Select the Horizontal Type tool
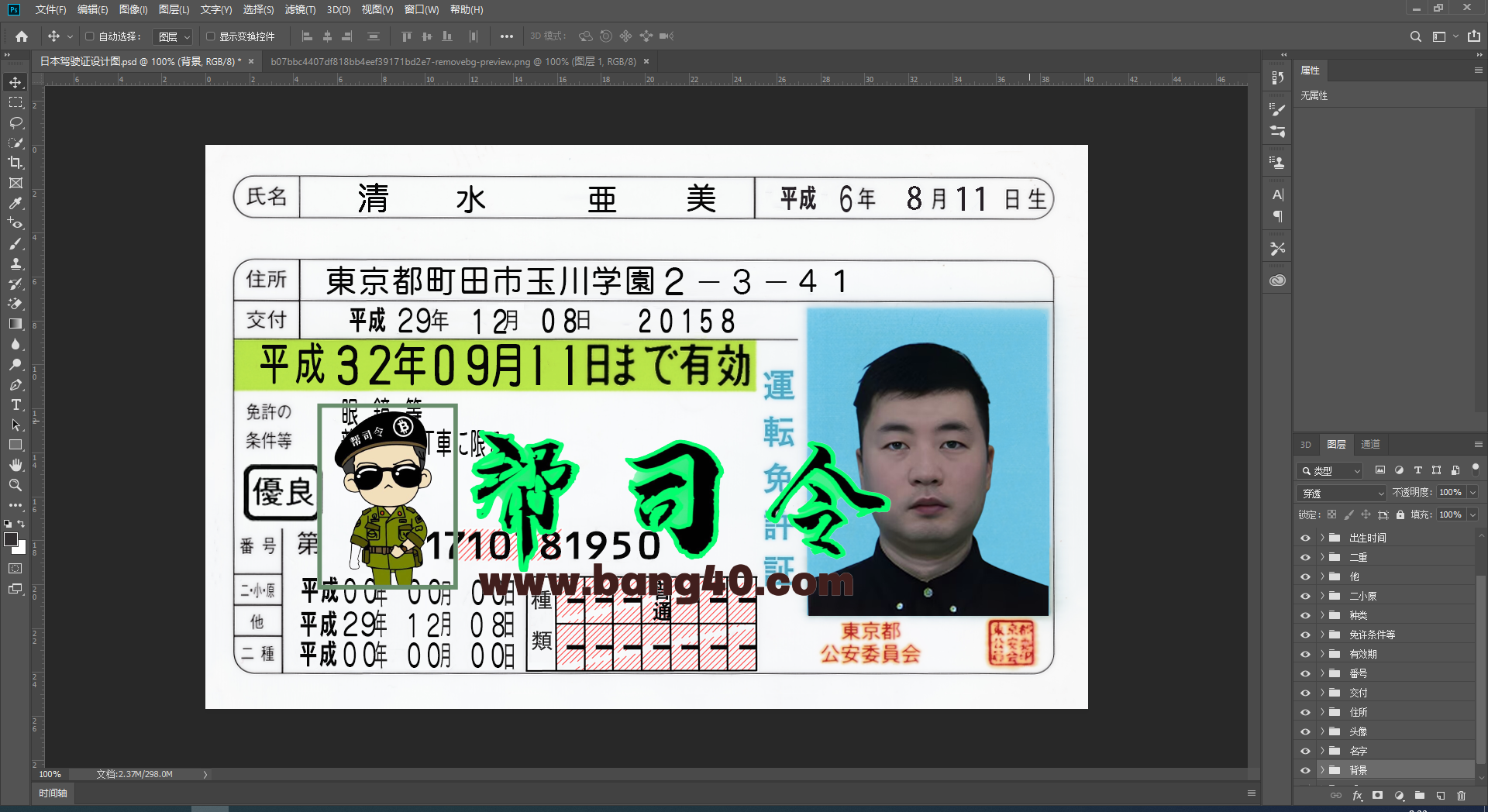 [x=15, y=404]
